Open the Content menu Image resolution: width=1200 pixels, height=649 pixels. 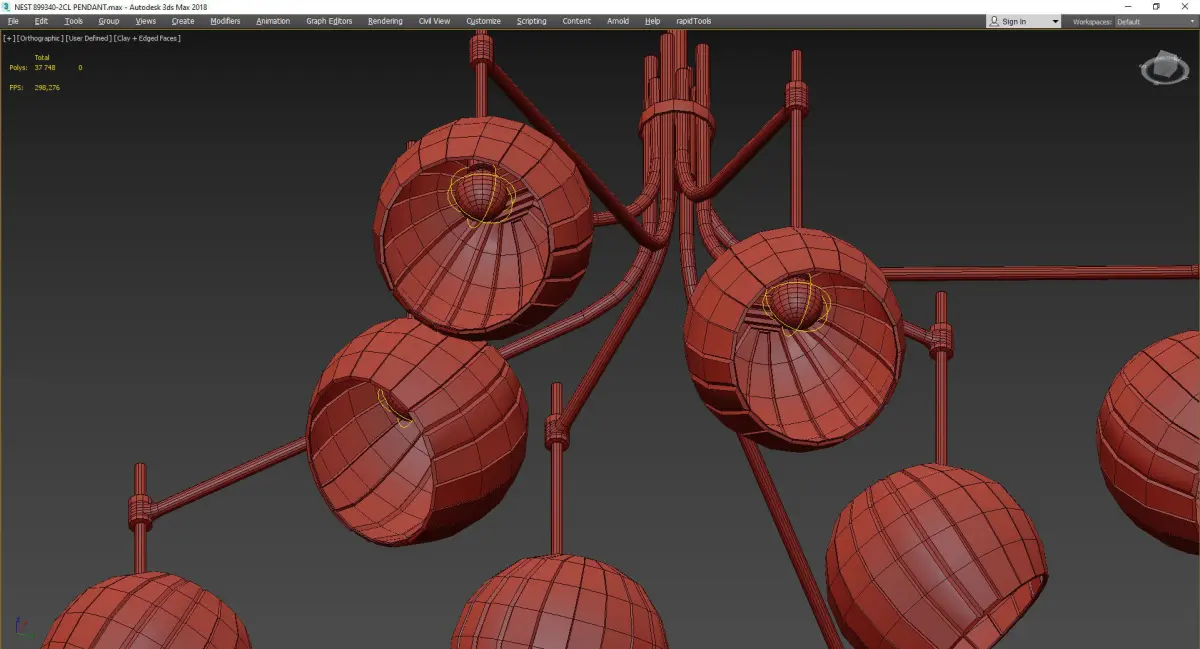pyautogui.click(x=576, y=21)
